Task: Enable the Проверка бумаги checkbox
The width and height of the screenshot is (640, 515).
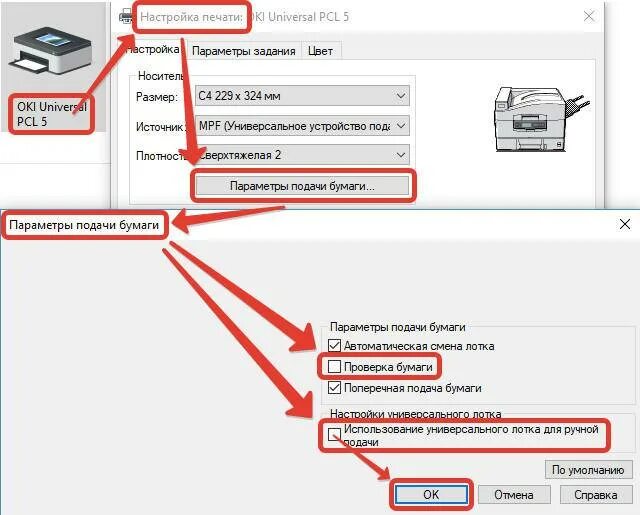Action: coord(334,366)
